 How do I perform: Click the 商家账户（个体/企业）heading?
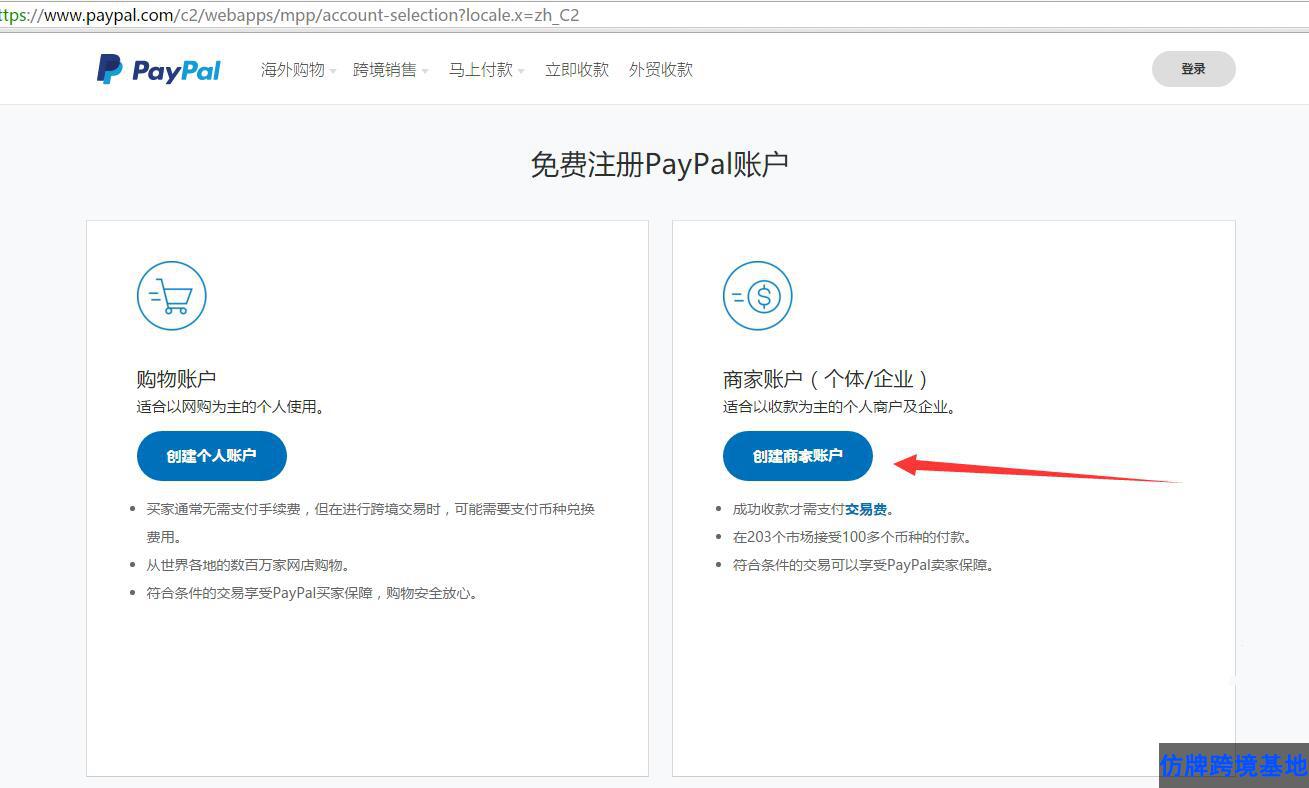(826, 379)
